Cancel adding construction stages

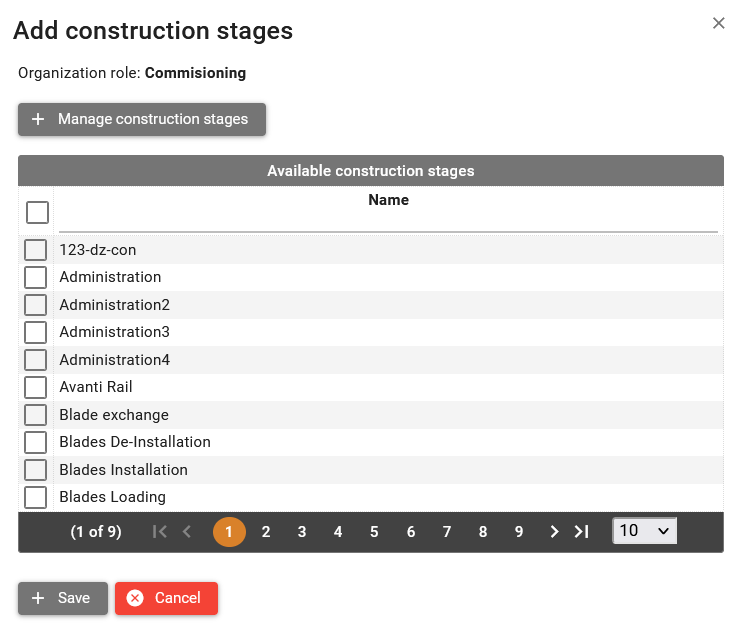166,598
